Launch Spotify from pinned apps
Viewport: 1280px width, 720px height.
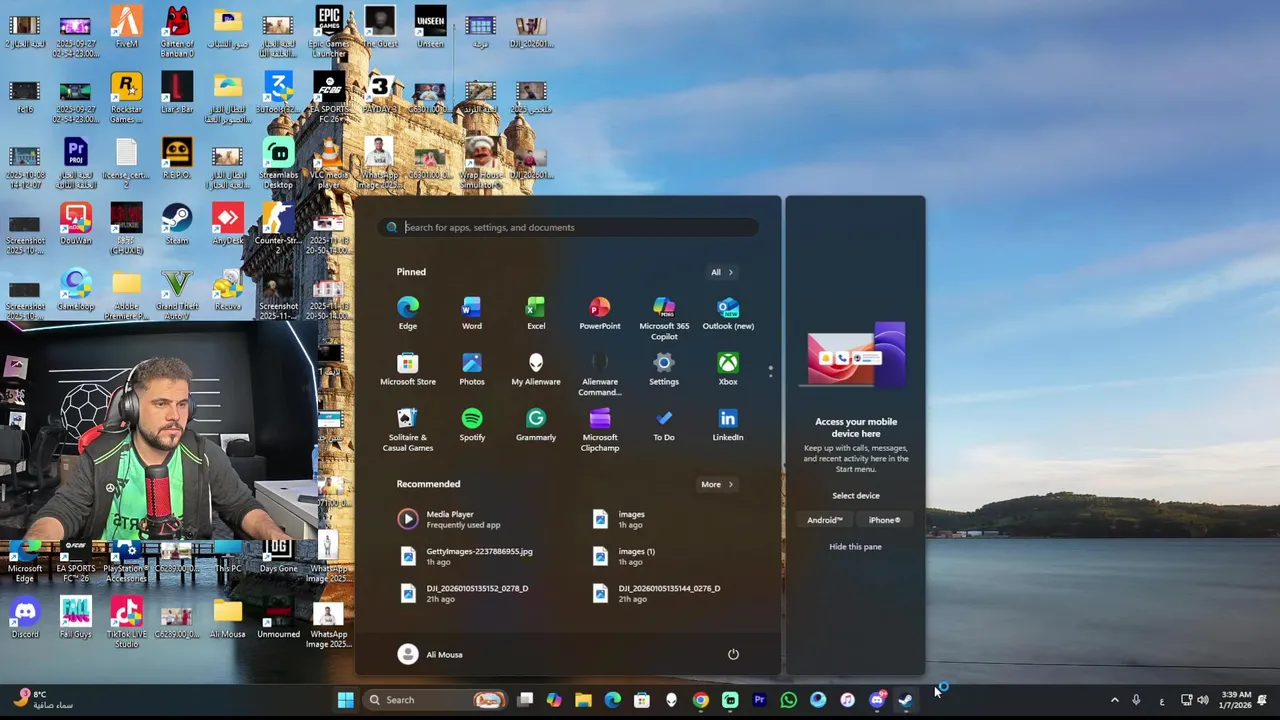472,425
